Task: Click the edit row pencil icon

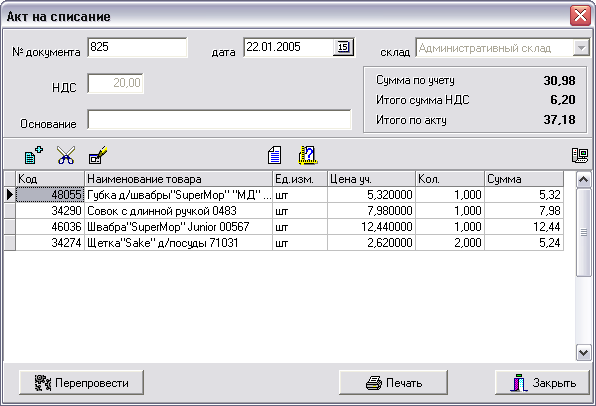Action: (x=98, y=155)
